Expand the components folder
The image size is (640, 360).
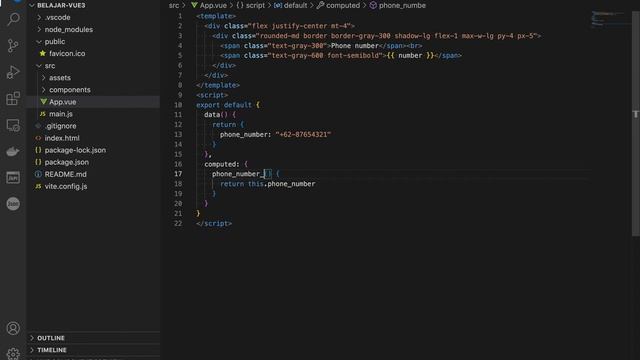[44, 90]
